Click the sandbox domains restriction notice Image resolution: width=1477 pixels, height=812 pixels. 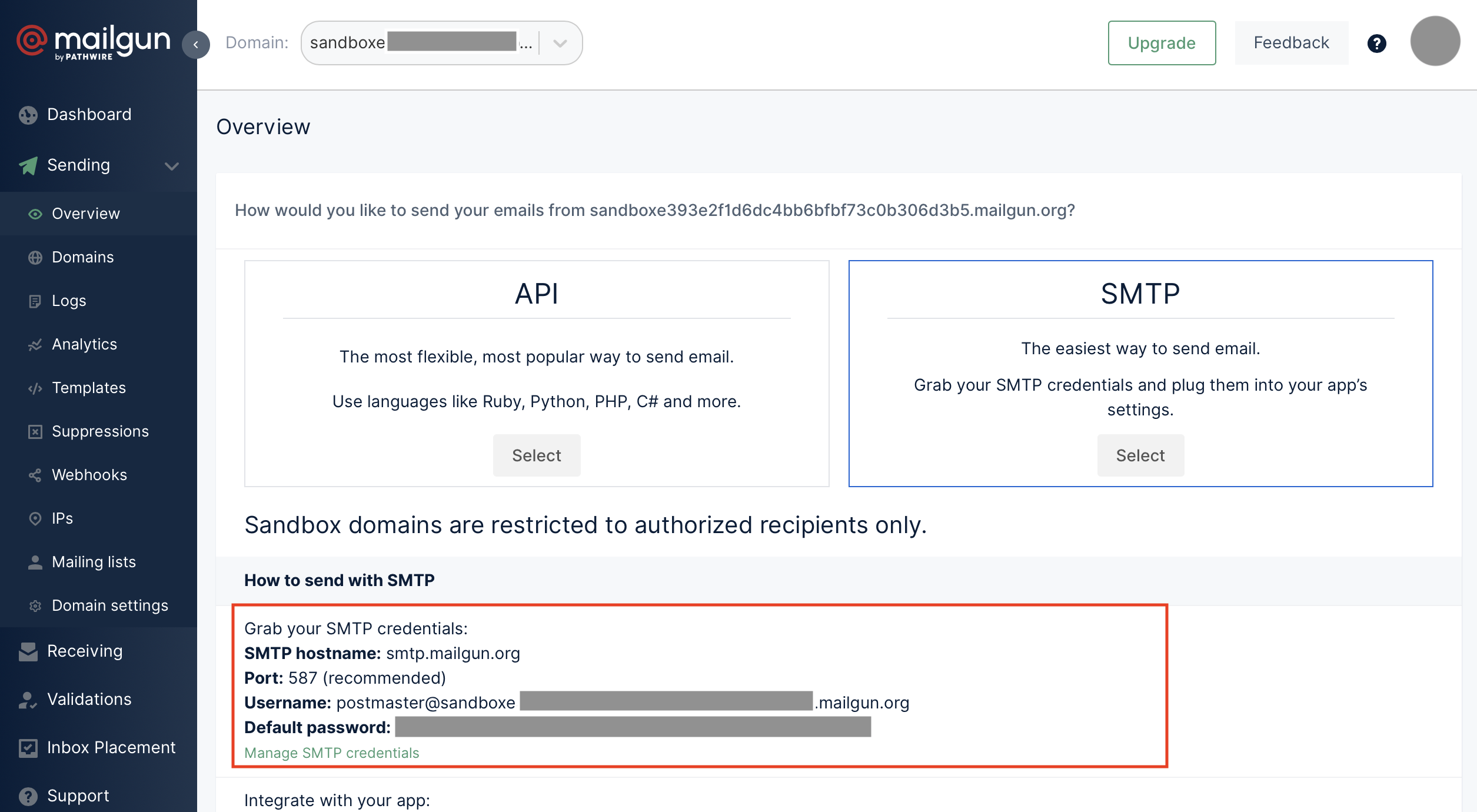586,525
